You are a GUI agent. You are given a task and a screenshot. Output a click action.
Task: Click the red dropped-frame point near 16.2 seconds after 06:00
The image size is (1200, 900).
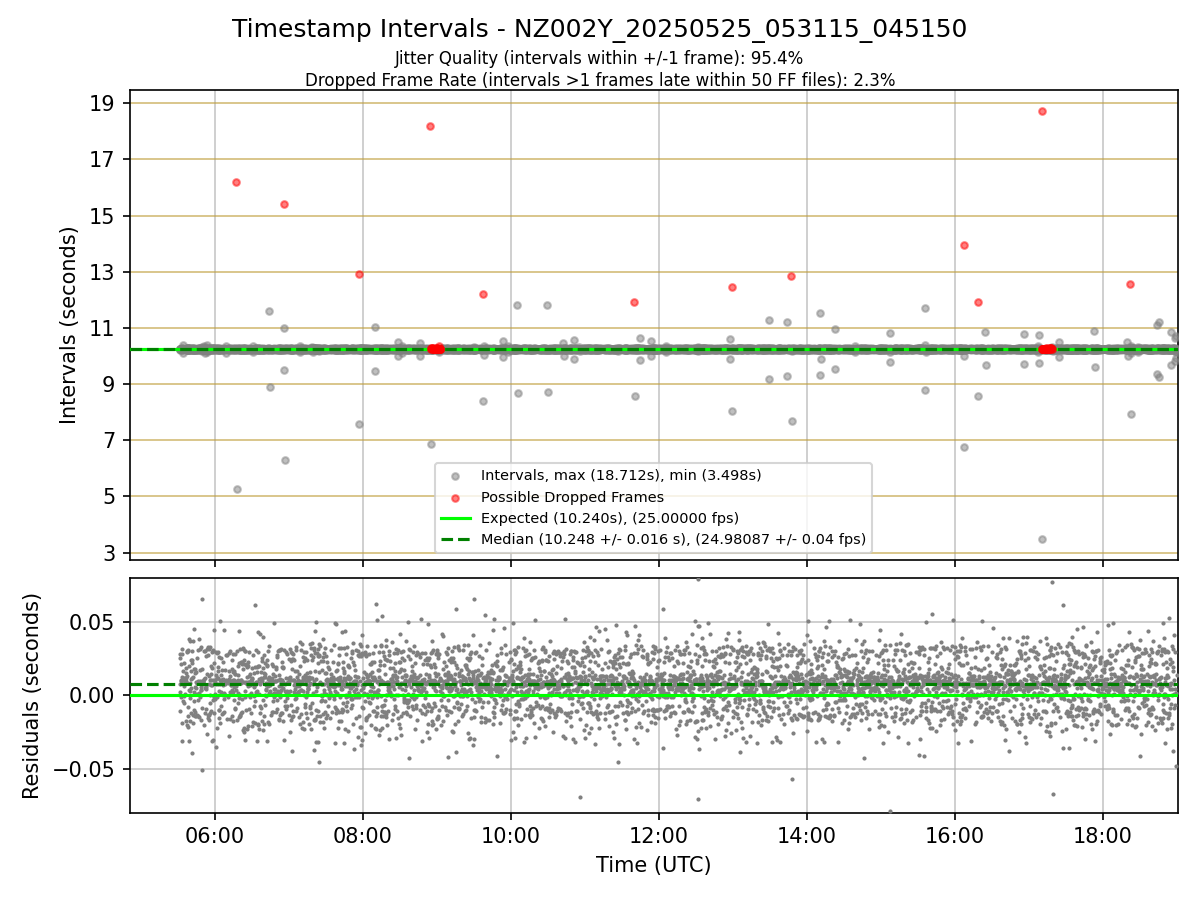pos(236,182)
